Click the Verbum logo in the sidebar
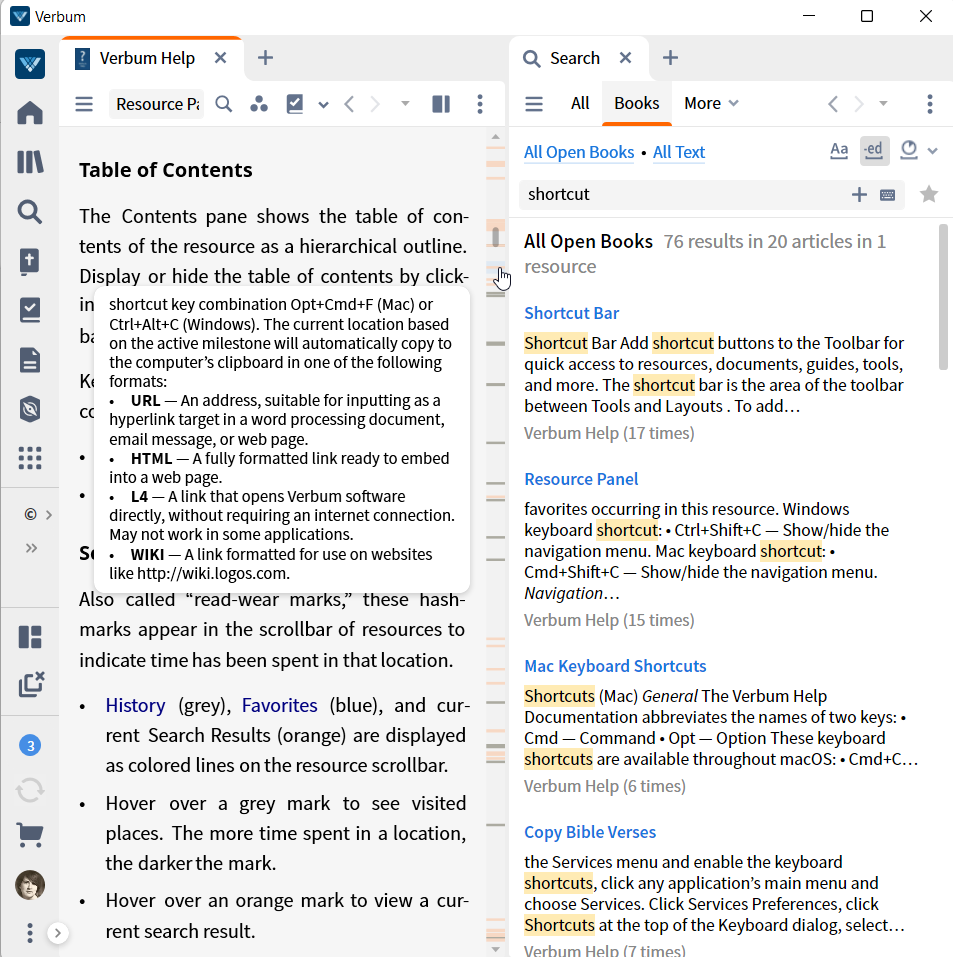 (30, 64)
